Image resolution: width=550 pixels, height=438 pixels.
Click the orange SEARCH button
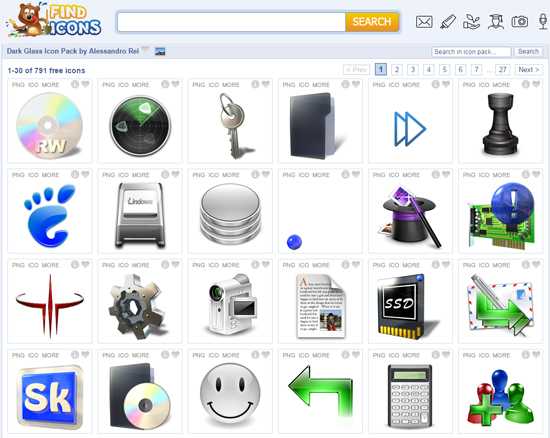tap(372, 22)
